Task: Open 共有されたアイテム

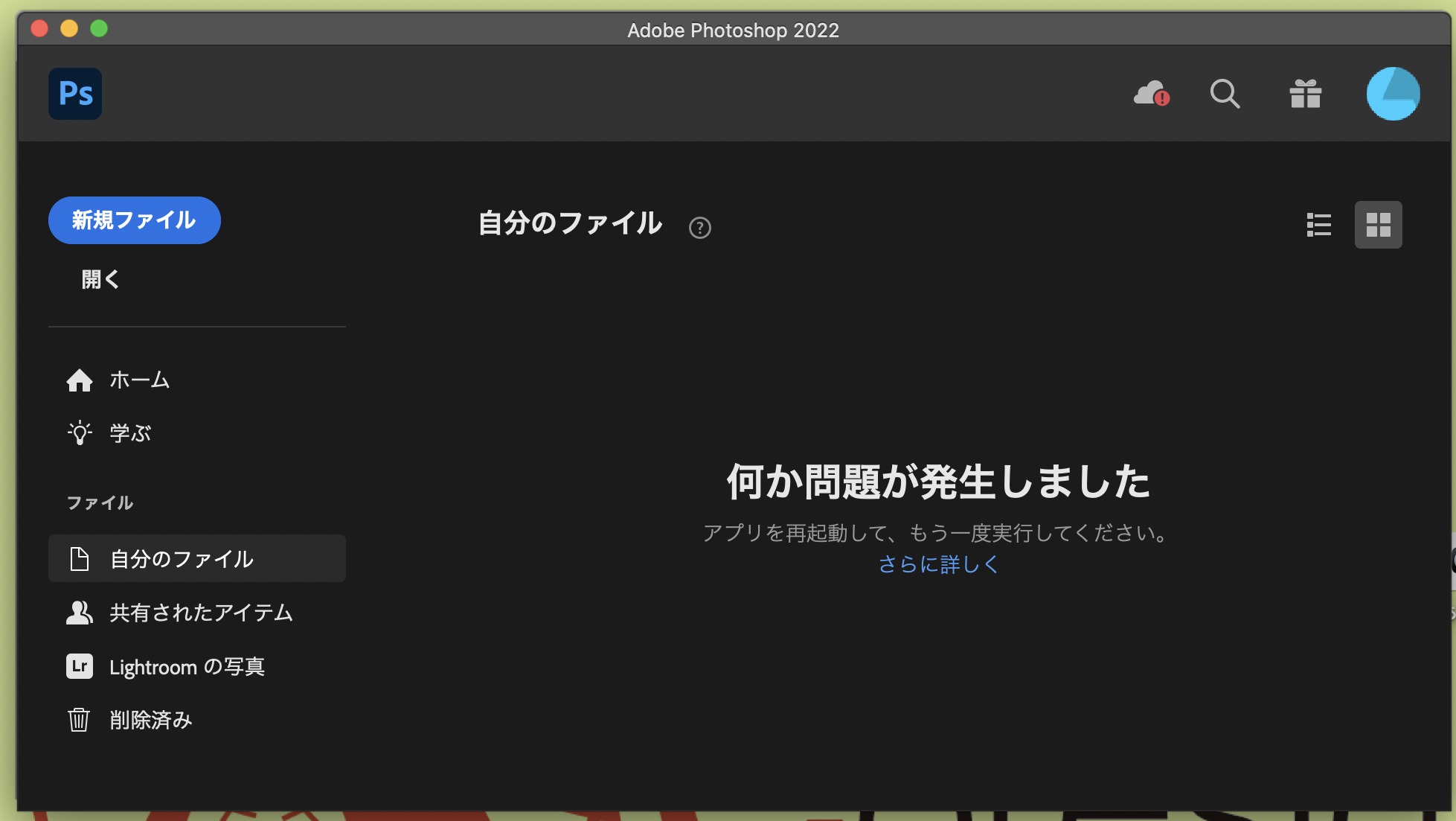Action: click(201, 613)
